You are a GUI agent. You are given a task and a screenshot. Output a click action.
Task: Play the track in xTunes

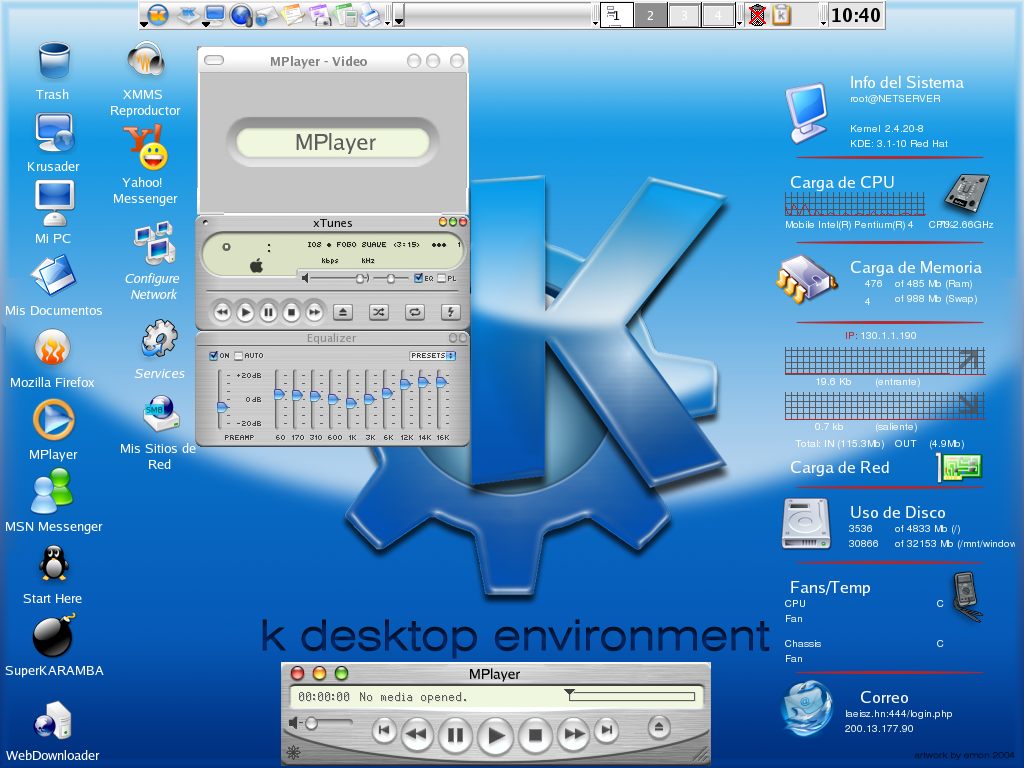coord(245,312)
